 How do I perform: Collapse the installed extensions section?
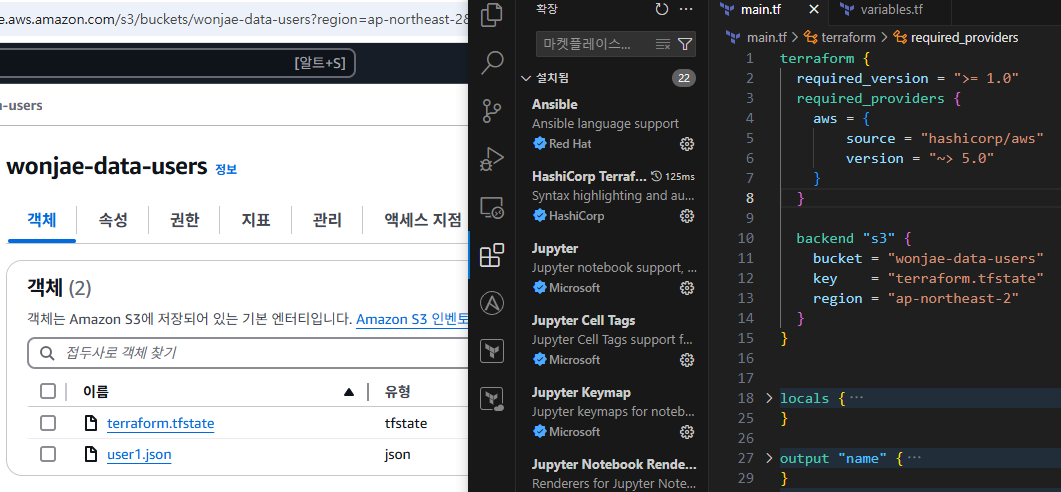[x=526, y=79]
